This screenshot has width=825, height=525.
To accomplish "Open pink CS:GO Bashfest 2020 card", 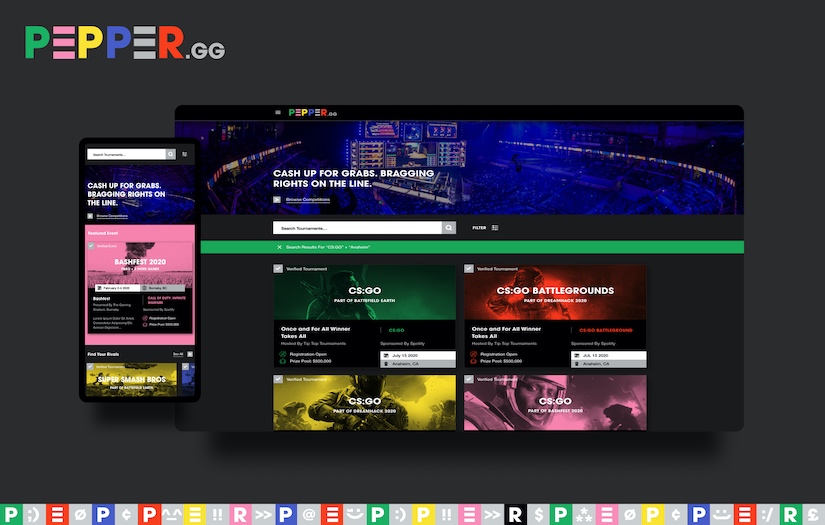I will [555, 402].
